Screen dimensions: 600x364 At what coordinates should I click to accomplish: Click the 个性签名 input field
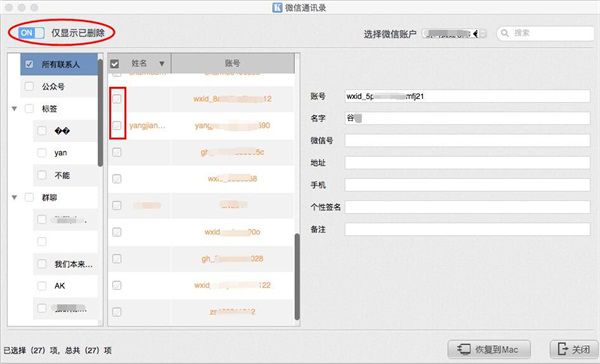click(x=467, y=207)
